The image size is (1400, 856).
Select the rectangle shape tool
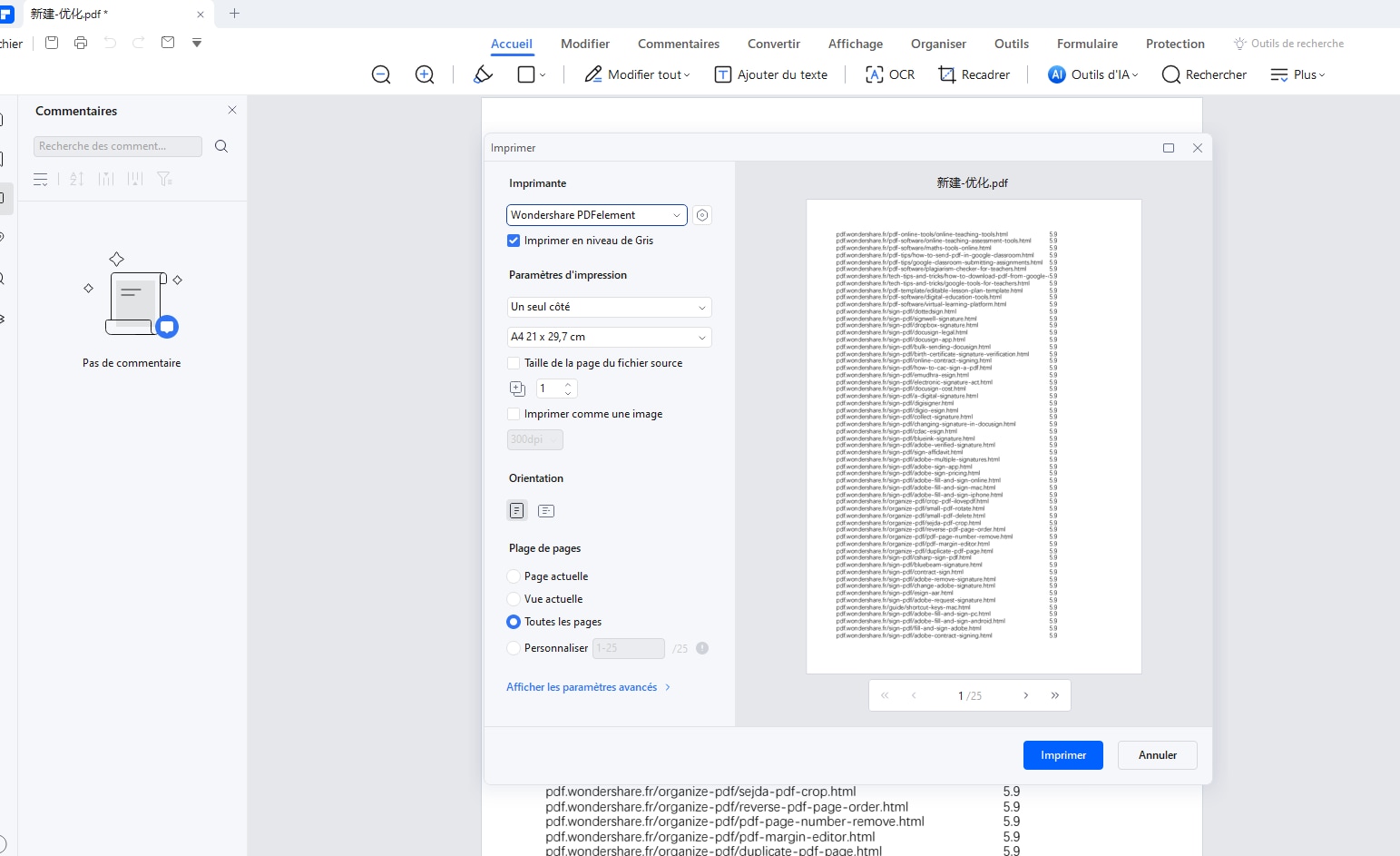click(526, 74)
